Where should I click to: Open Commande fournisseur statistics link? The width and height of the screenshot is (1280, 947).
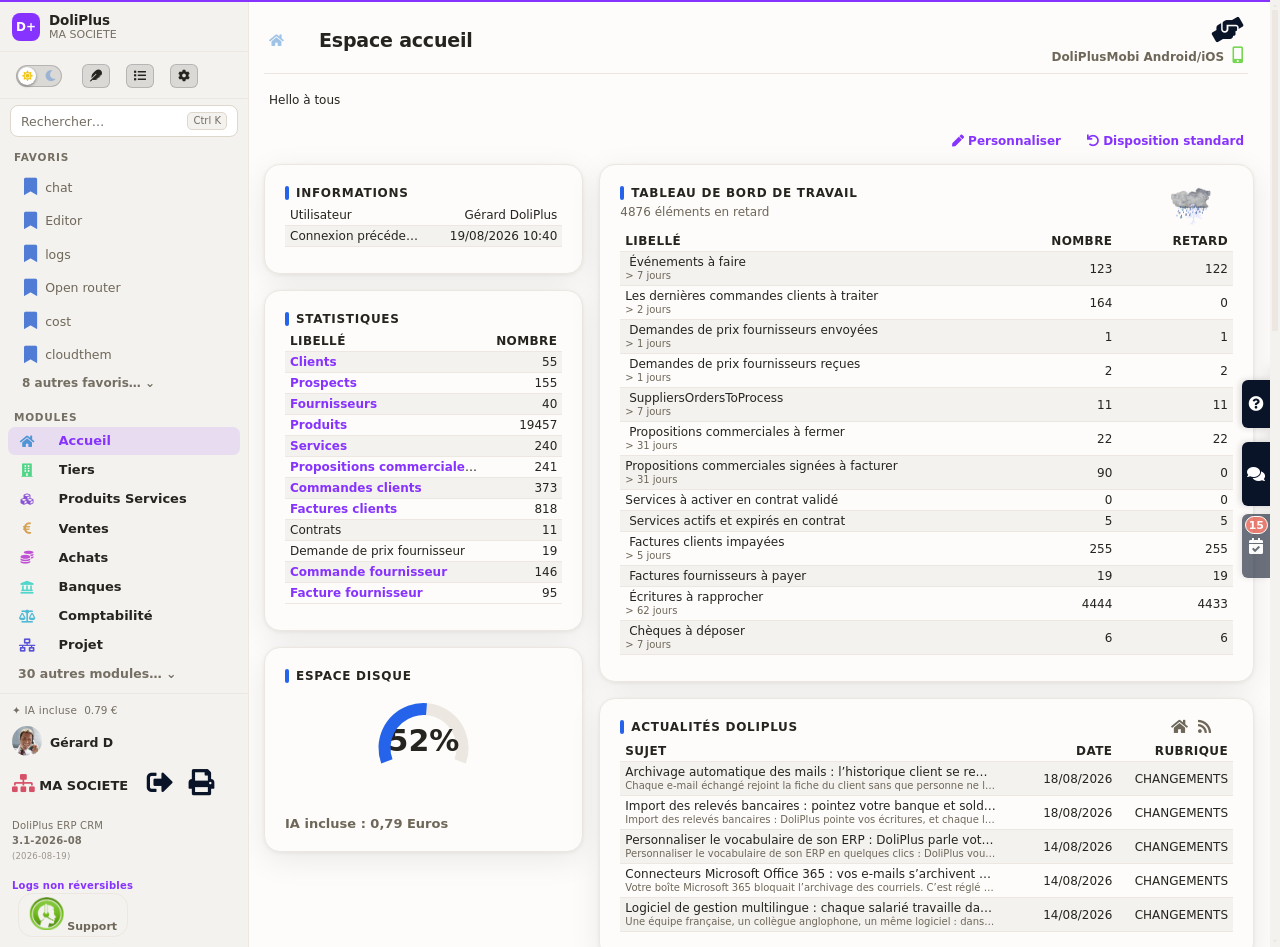tap(368, 572)
